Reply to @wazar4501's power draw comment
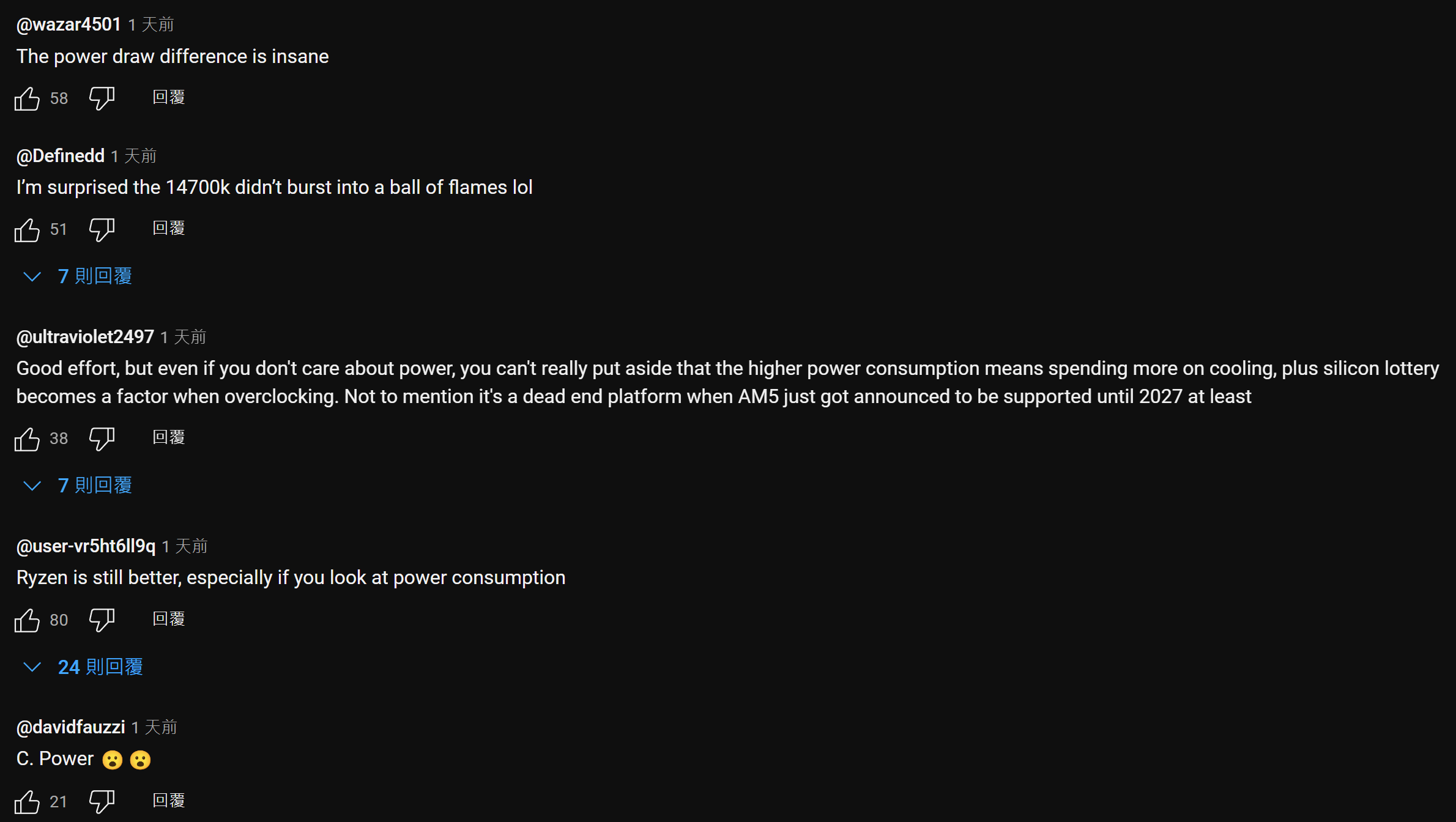Image resolution: width=1456 pixels, height=822 pixels. (x=168, y=98)
